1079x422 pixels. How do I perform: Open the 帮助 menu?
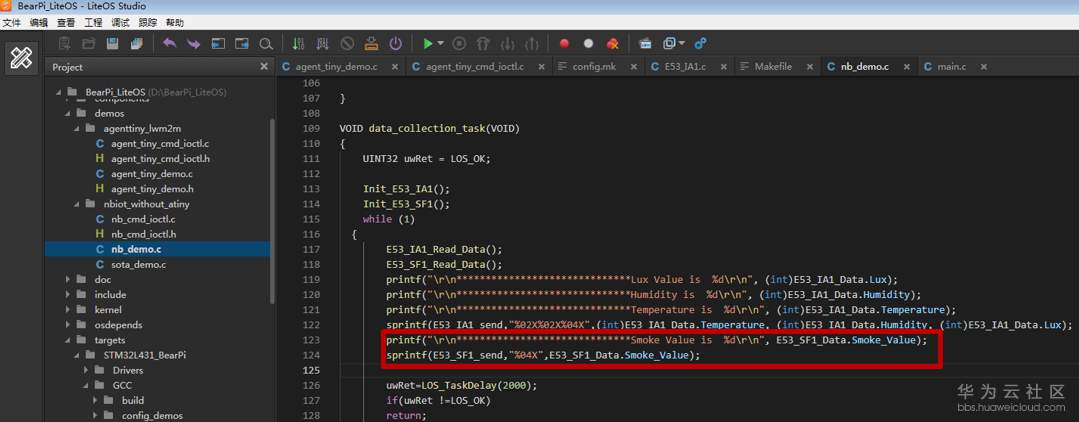tap(175, 23)
